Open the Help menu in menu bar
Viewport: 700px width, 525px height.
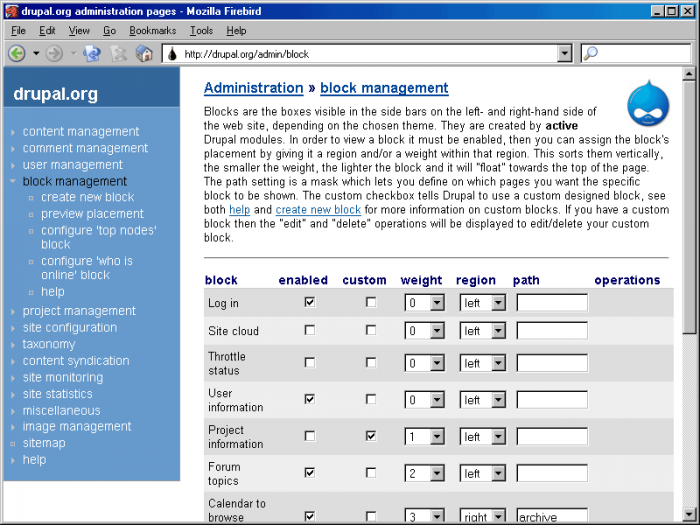[236, 30]
